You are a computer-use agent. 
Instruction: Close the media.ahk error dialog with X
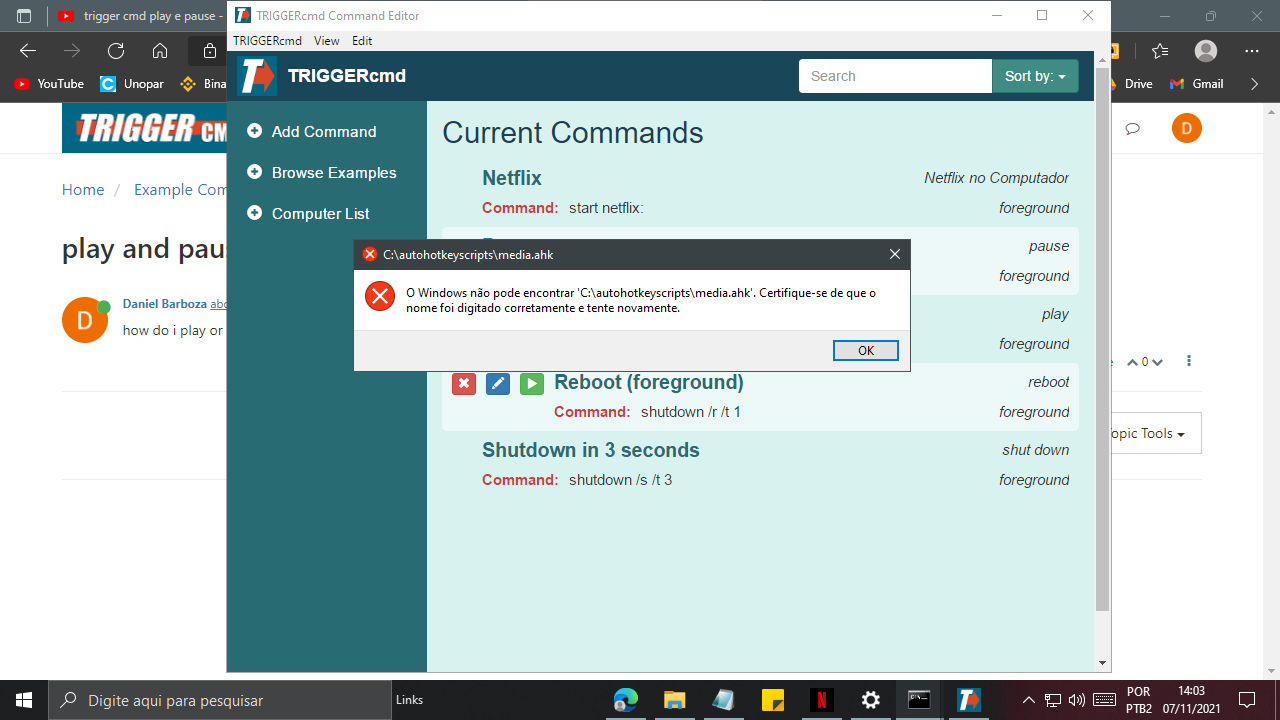895,254
